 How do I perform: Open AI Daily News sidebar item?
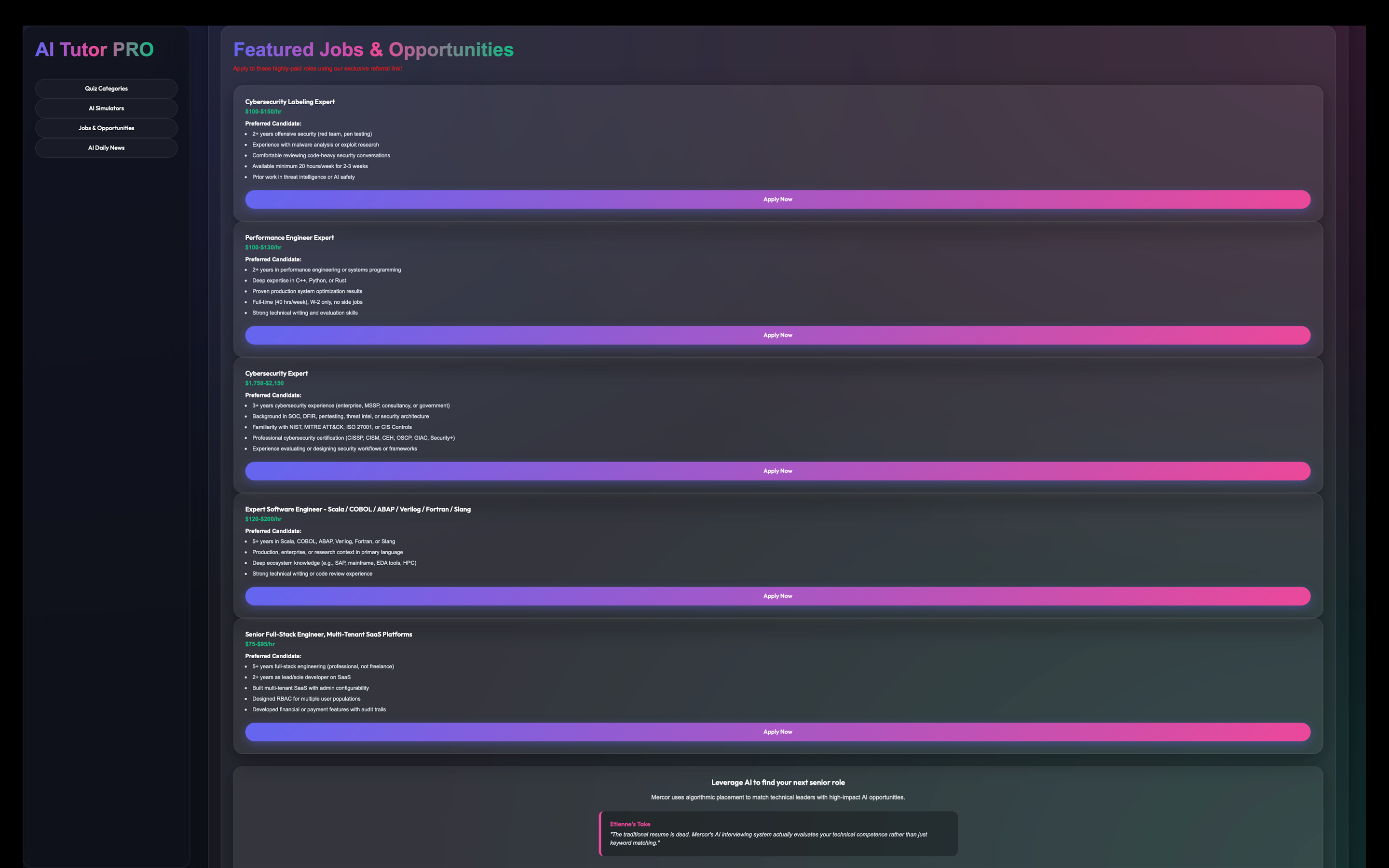pyautogui.click(x=106, y=148)
